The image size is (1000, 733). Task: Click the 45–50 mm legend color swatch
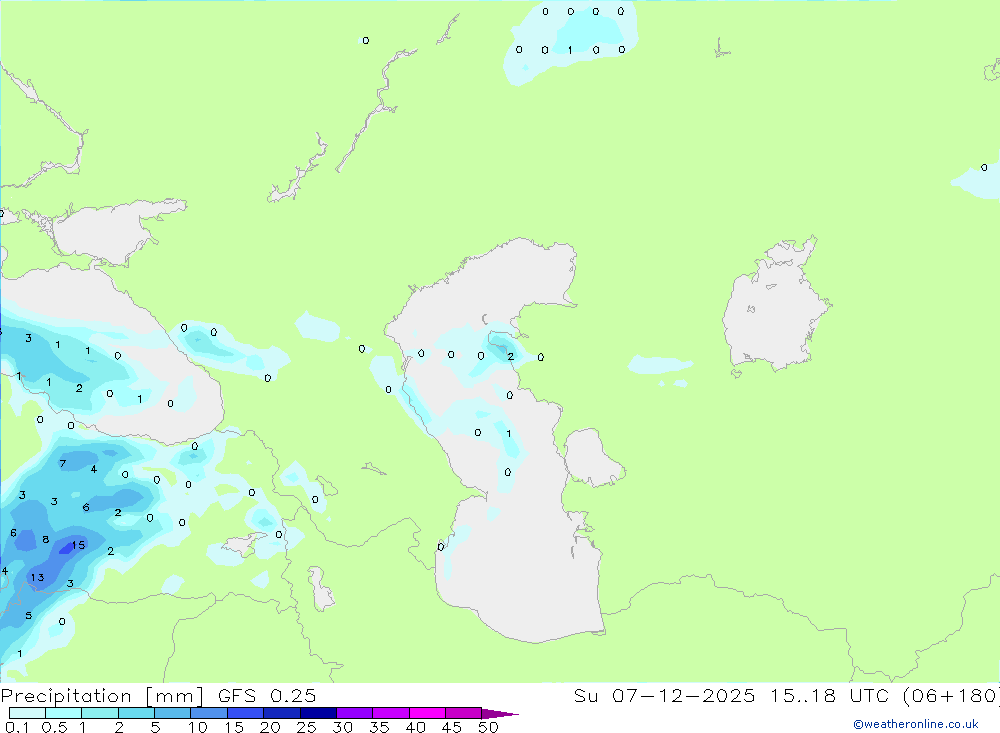coord(464,713)
